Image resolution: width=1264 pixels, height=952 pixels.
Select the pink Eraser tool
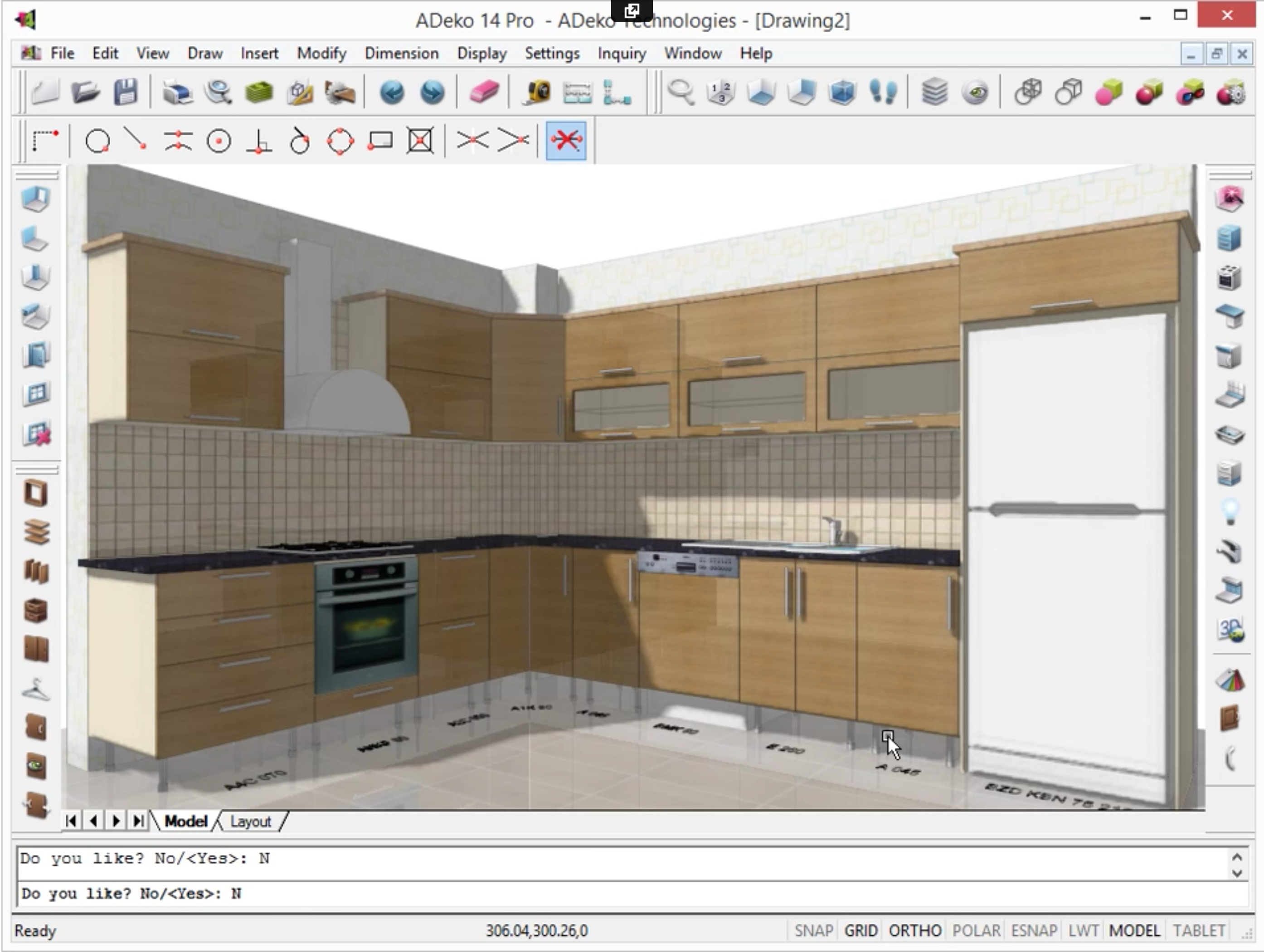point(484,92)
